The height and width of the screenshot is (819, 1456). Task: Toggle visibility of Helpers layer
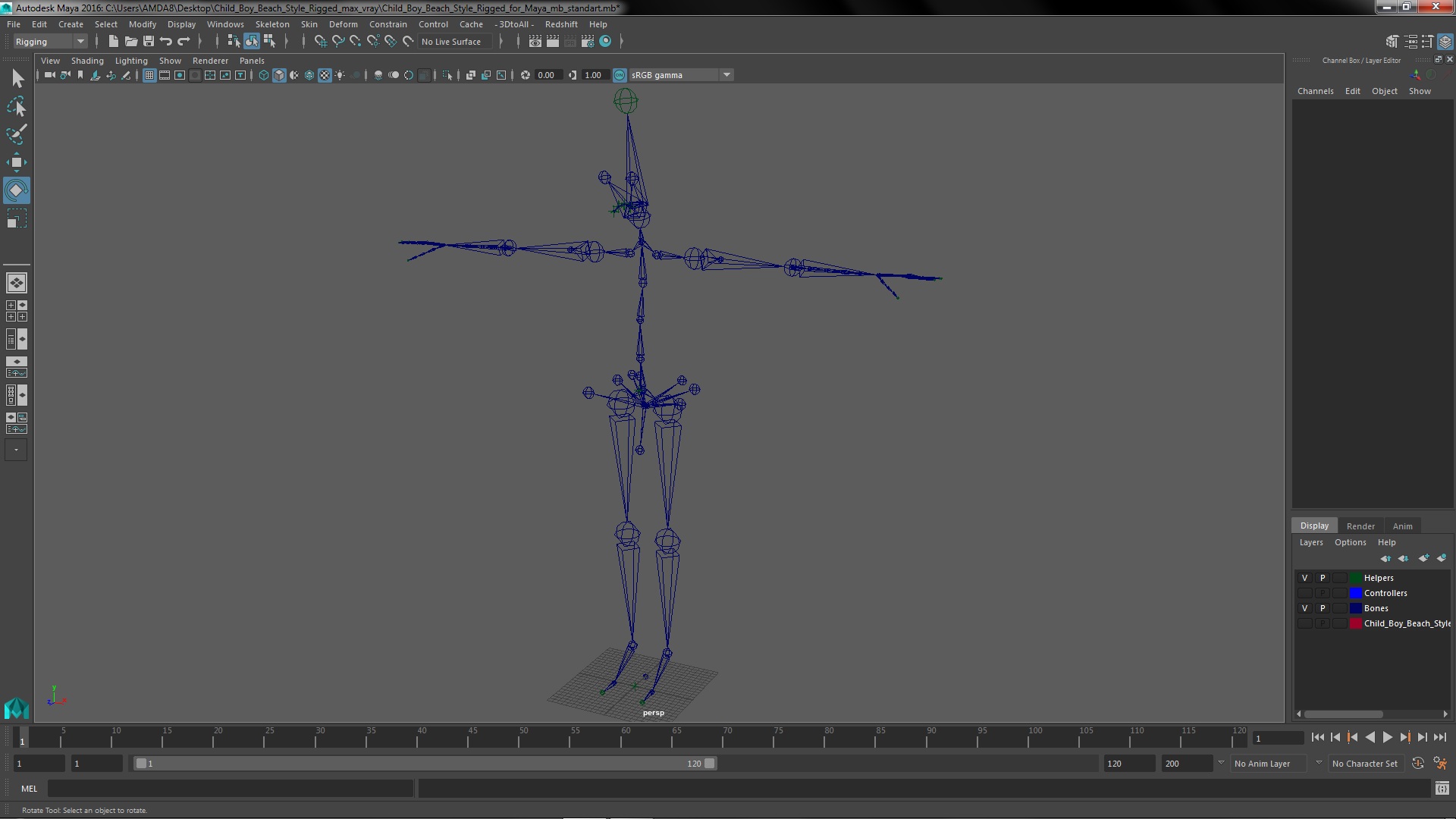point(1304,578)
